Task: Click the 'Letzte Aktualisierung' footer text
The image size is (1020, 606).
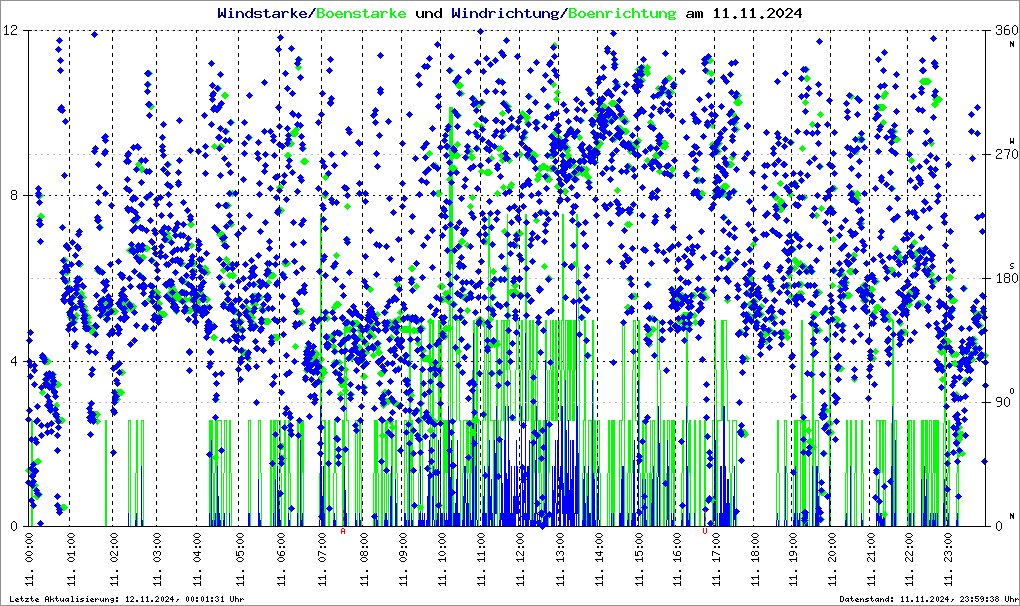Action: [125, 598]
